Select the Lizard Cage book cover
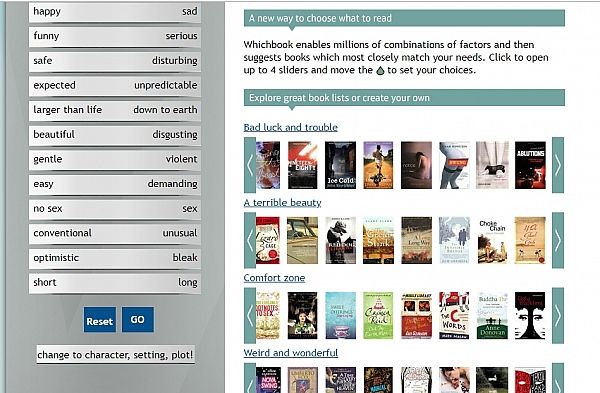The image size is (600, 393). pyautogui.click(x=268, y=240)
